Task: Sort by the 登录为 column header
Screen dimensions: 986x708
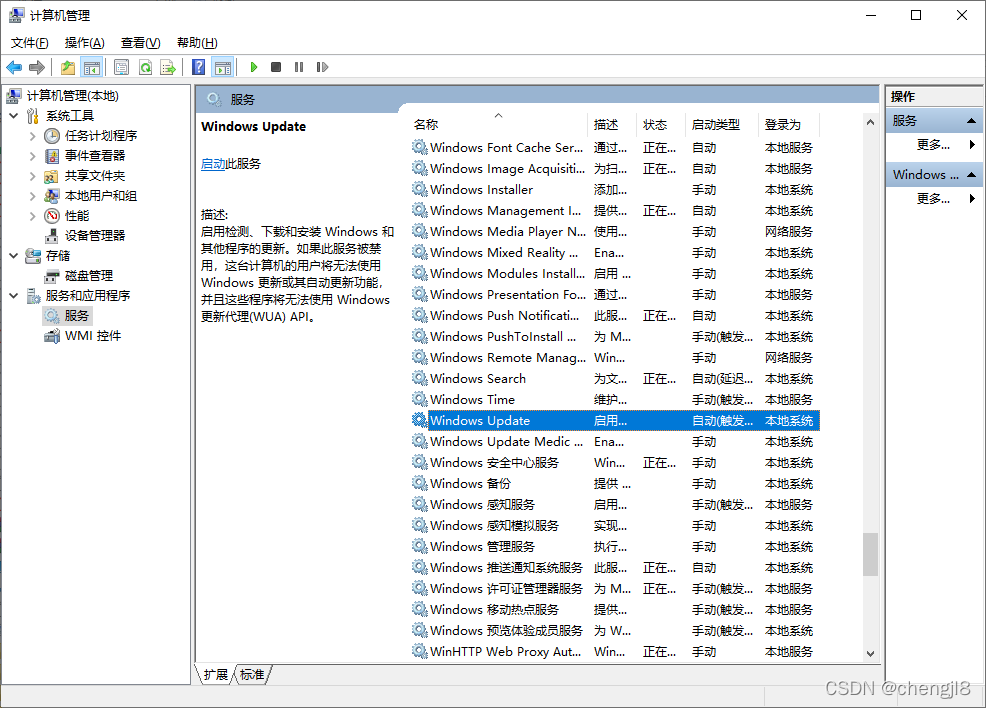Action: point(789,124)
